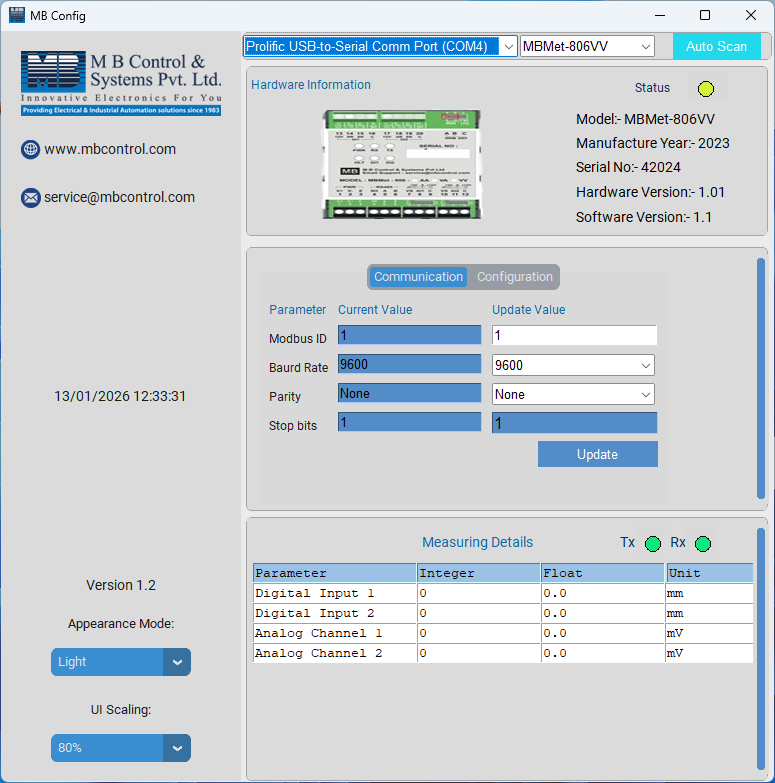Open the Appearance Mode Light dropdown

click(120, 662)
